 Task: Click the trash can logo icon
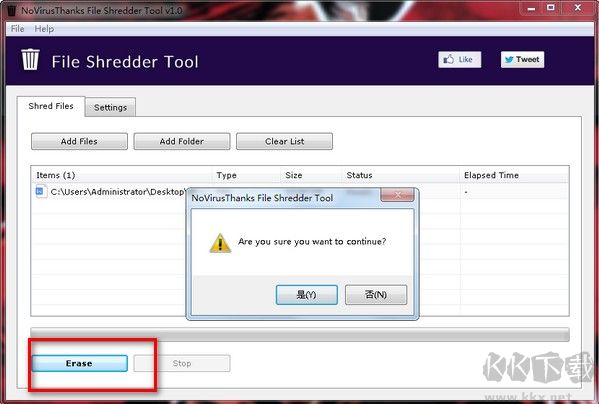pyautogui.click(x=31, y=60)
